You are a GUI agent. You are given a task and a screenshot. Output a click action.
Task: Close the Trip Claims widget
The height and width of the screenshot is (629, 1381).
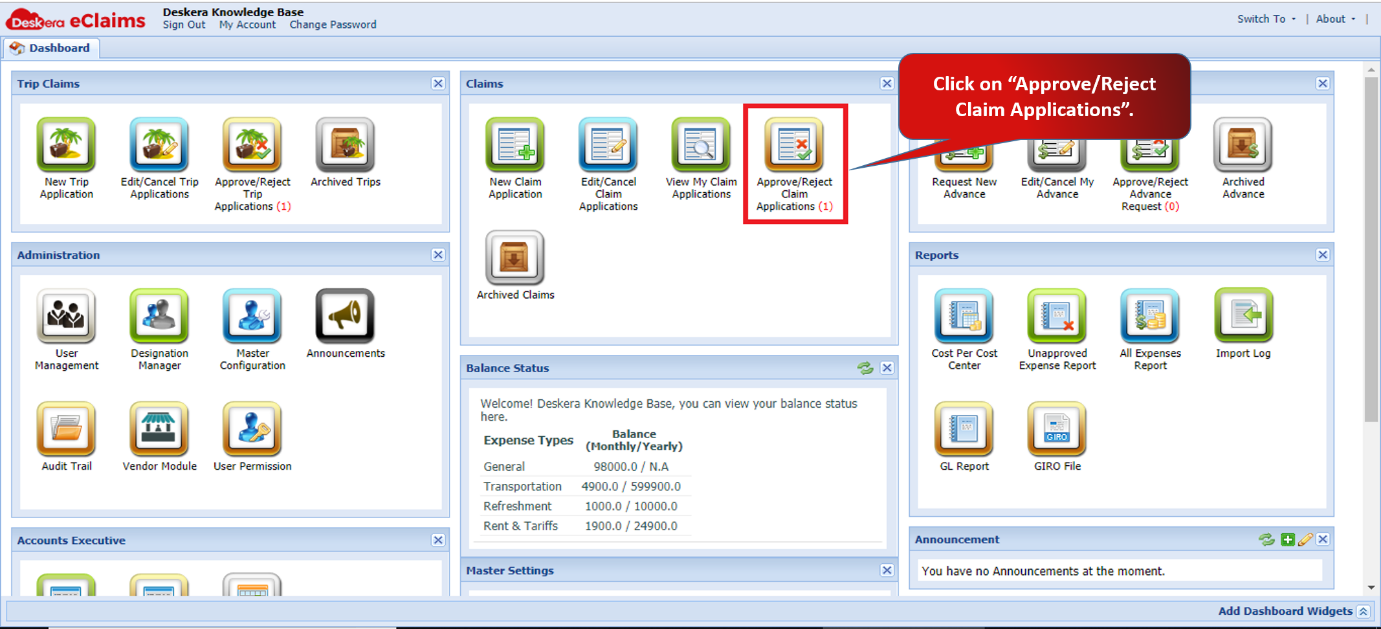pyautogui.click(x=438, y=84)
